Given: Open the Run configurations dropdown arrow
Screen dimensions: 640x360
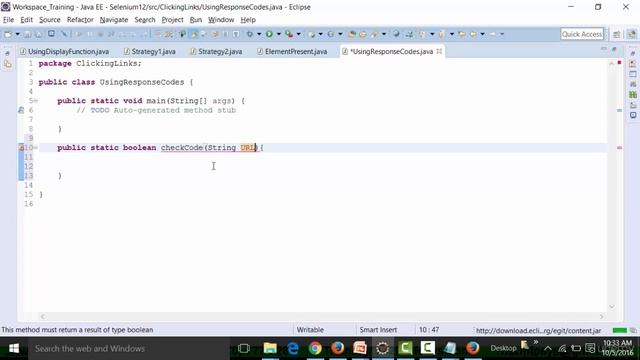Looking at the screenshot, I should (x=279, y=34).
